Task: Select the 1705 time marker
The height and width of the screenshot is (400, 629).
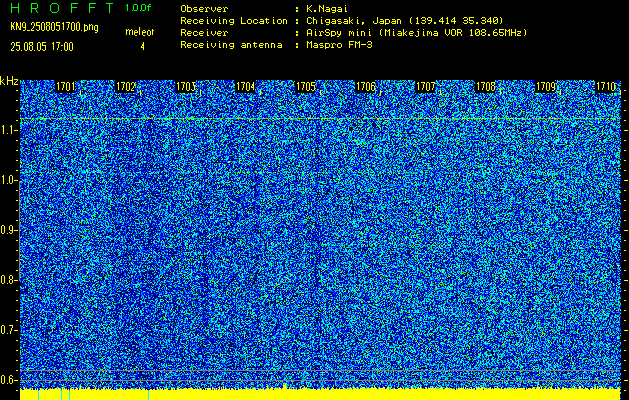Action: click(306, 87)
